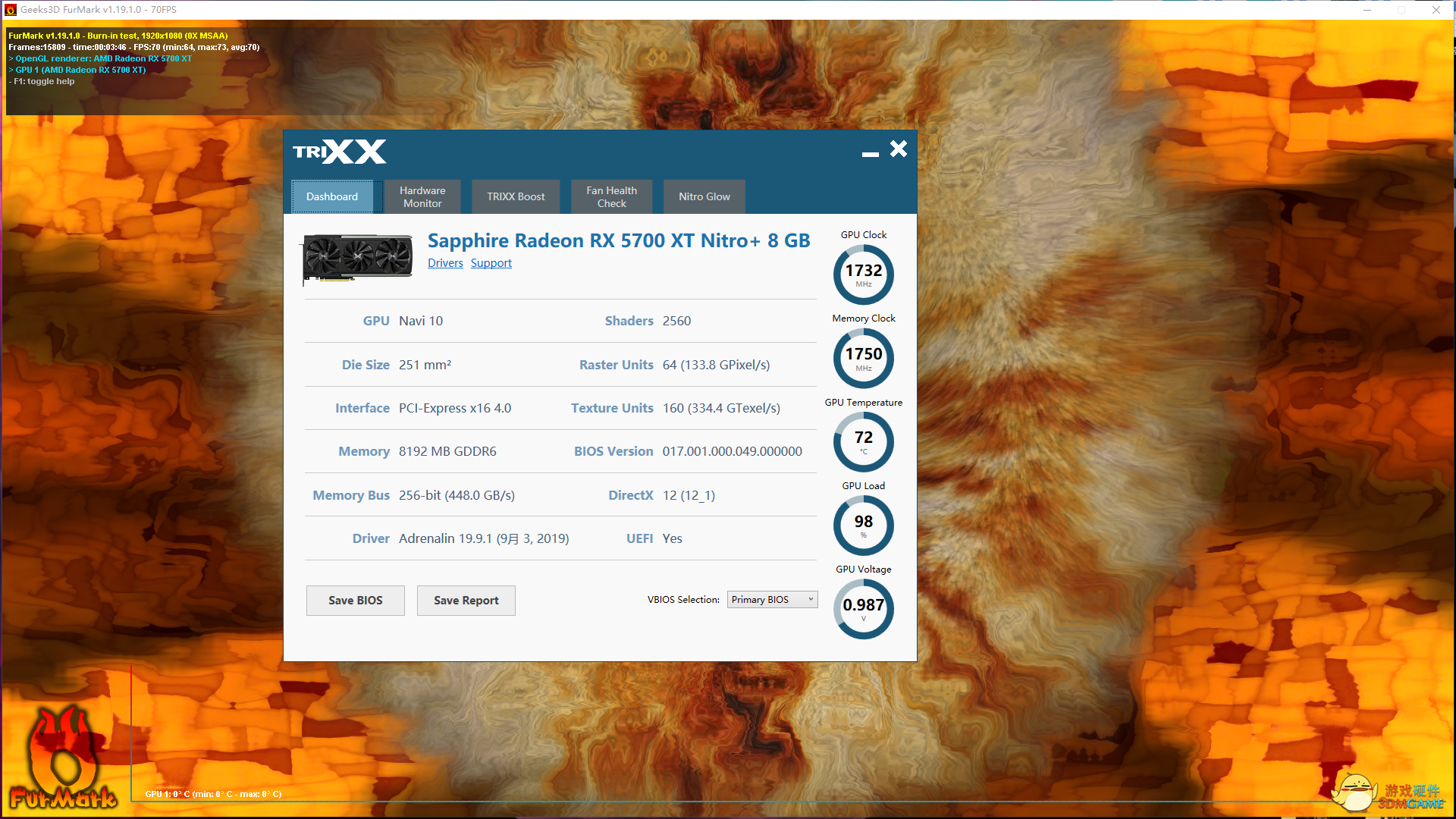The width and height of the screenshot is (1456, 819).
Task: Click the GPU Clock gauge
Action: (864, 275)
